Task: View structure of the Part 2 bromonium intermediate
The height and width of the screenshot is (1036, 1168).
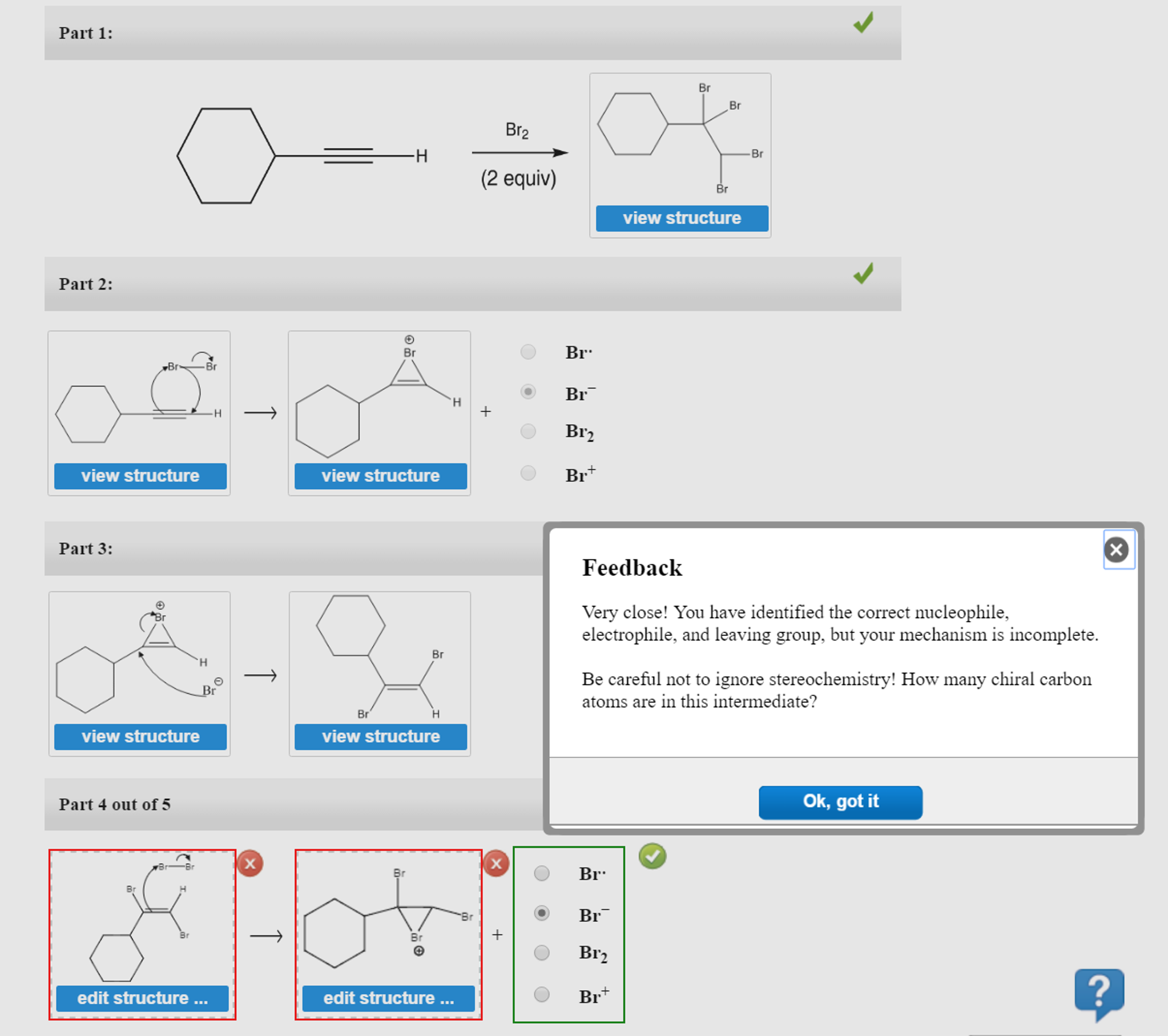Action: (x=380, y=475)
